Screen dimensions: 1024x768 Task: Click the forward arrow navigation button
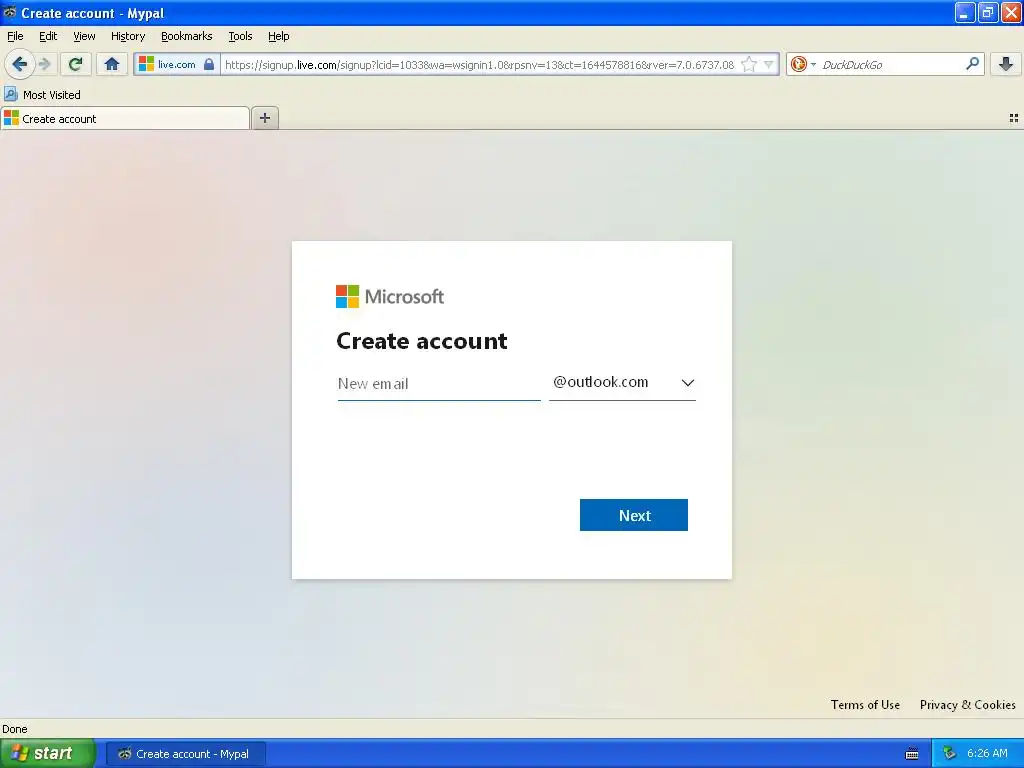pos(44,64)
